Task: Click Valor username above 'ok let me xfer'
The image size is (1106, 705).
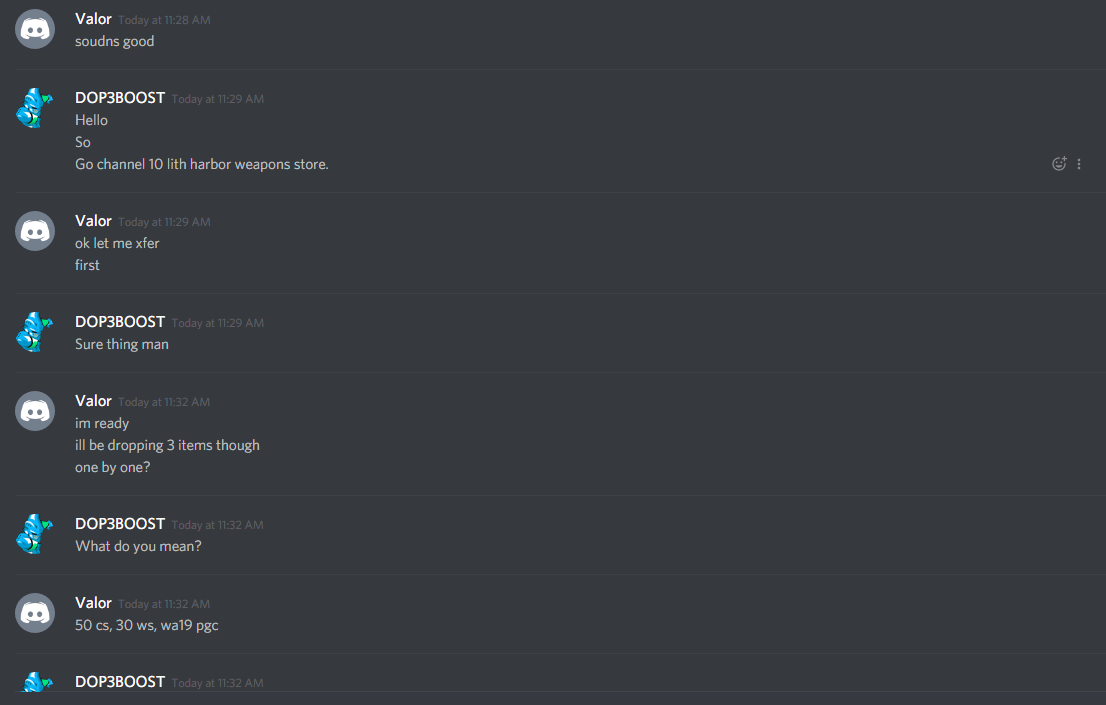Action: [93, 221]
